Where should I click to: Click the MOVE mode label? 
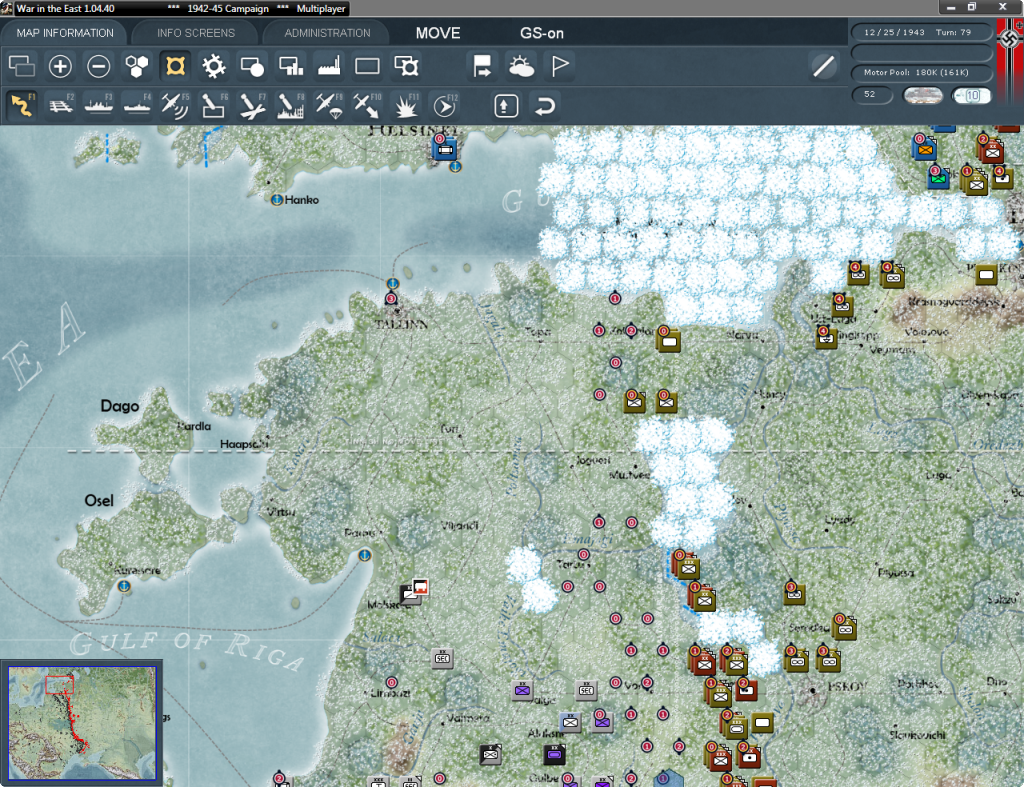point(438,33)
